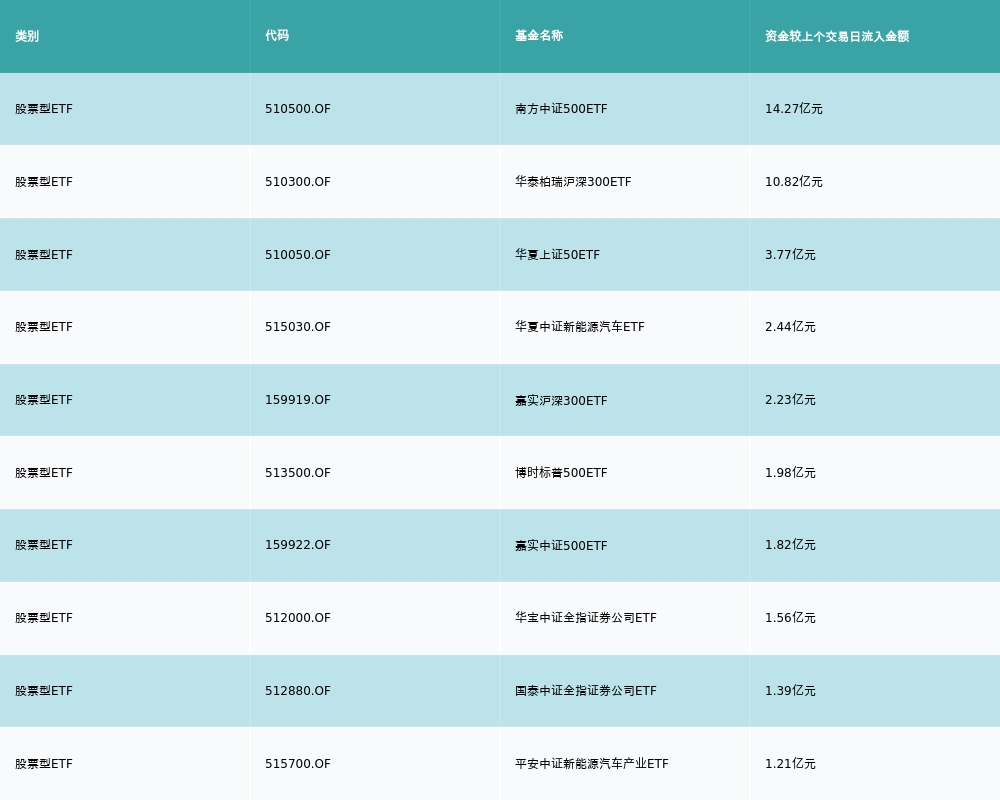Click 股票型ETF in the 159922.OF row

pos(44,545)
